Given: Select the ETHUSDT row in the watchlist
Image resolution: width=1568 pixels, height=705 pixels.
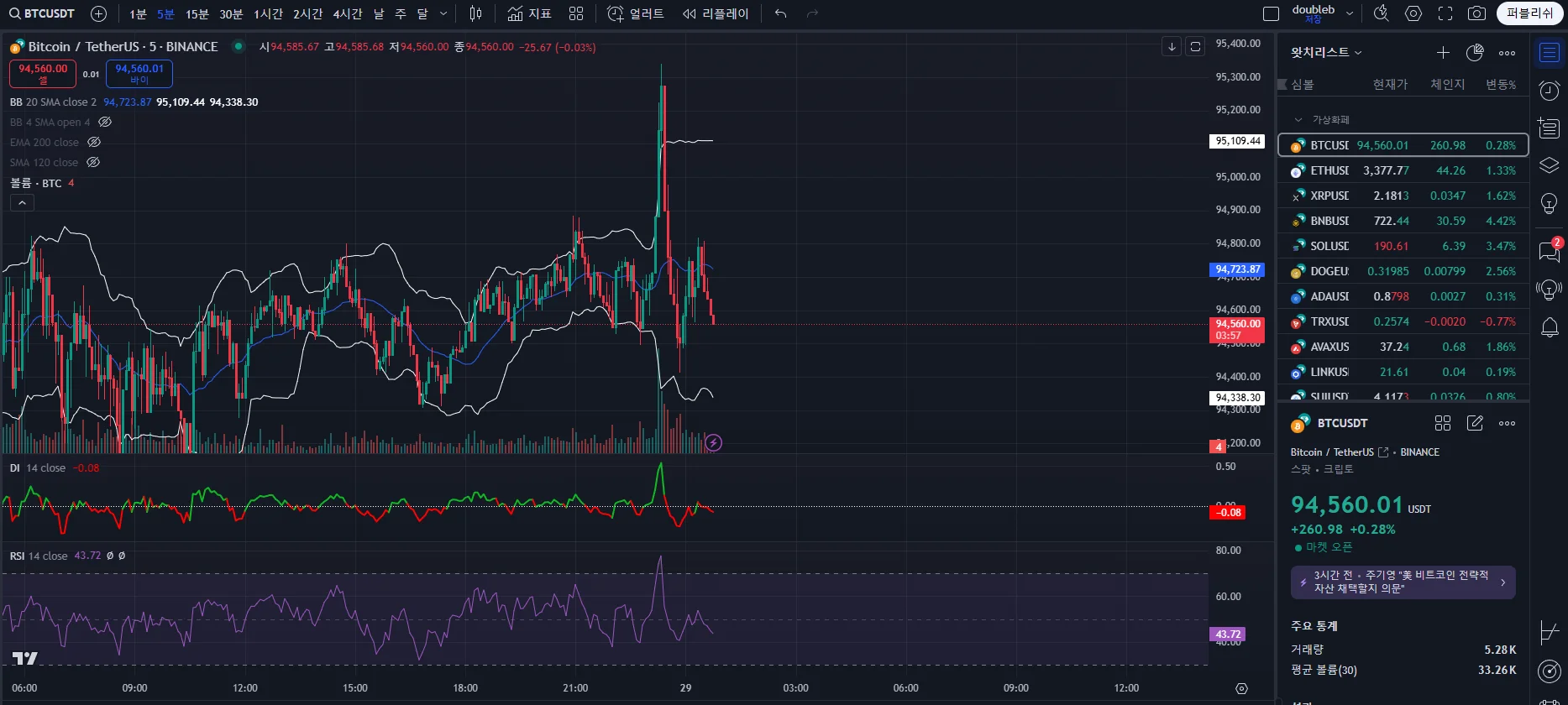Looking at the screenshot, I should (x=1403, y=170).
